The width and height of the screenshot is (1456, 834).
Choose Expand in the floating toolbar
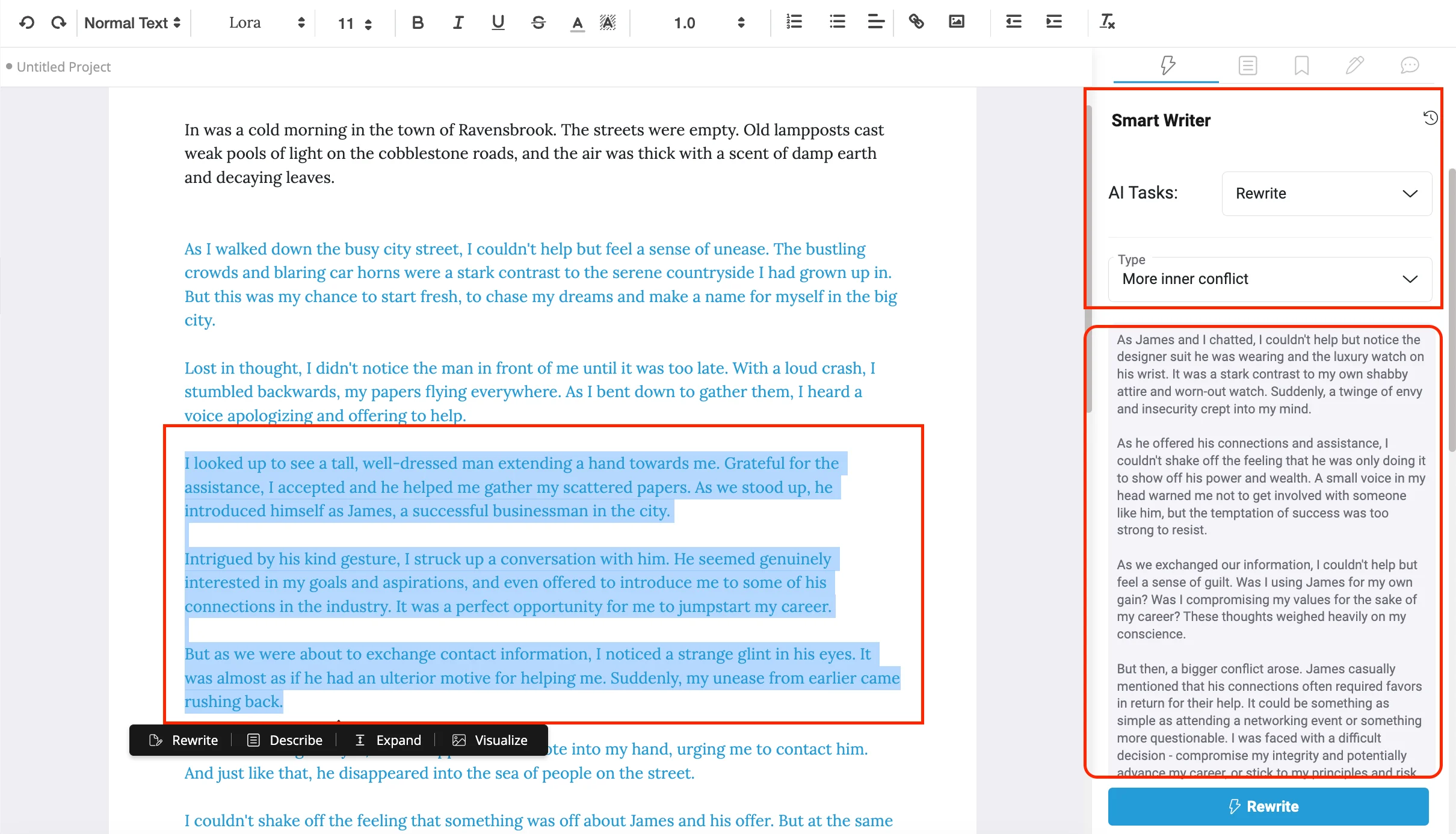389,740
